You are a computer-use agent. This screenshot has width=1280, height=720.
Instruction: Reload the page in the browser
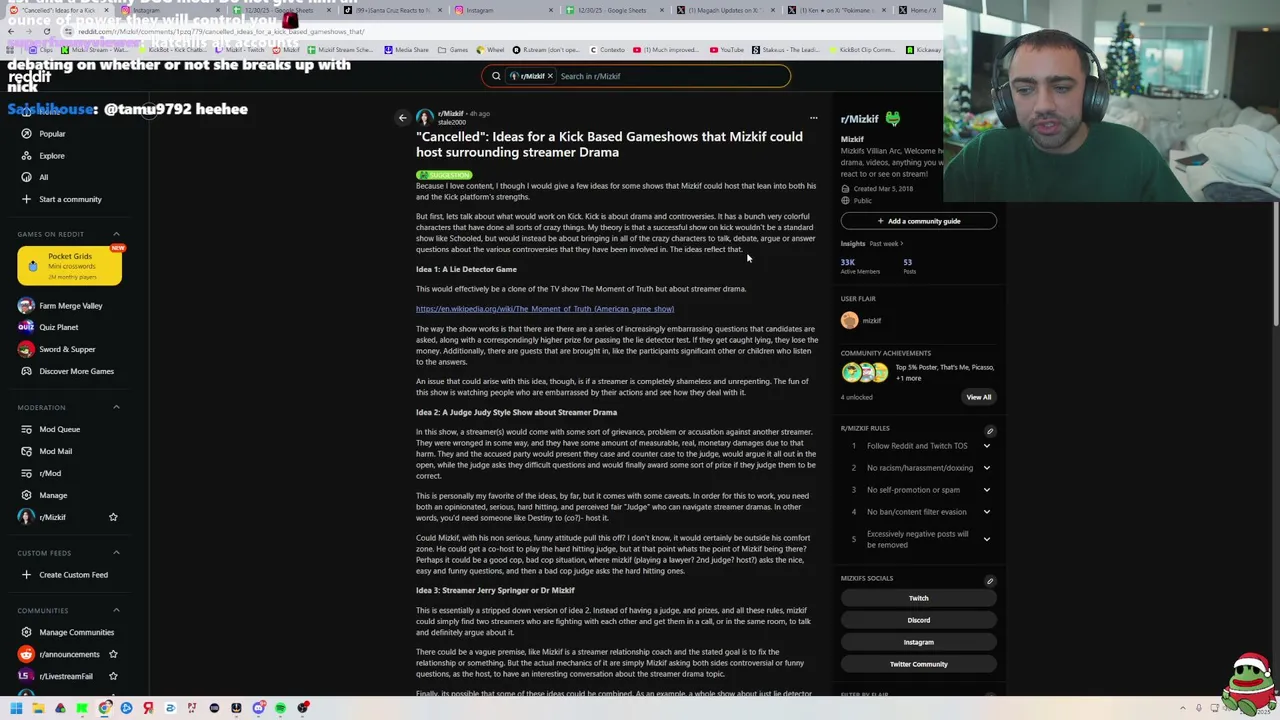pos(46,31)
